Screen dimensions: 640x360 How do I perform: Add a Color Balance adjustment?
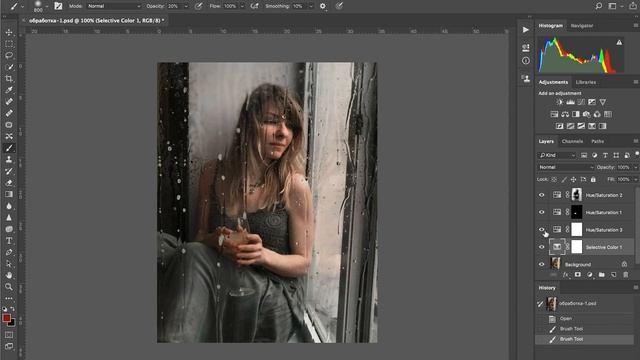click(x=565, y=114)
